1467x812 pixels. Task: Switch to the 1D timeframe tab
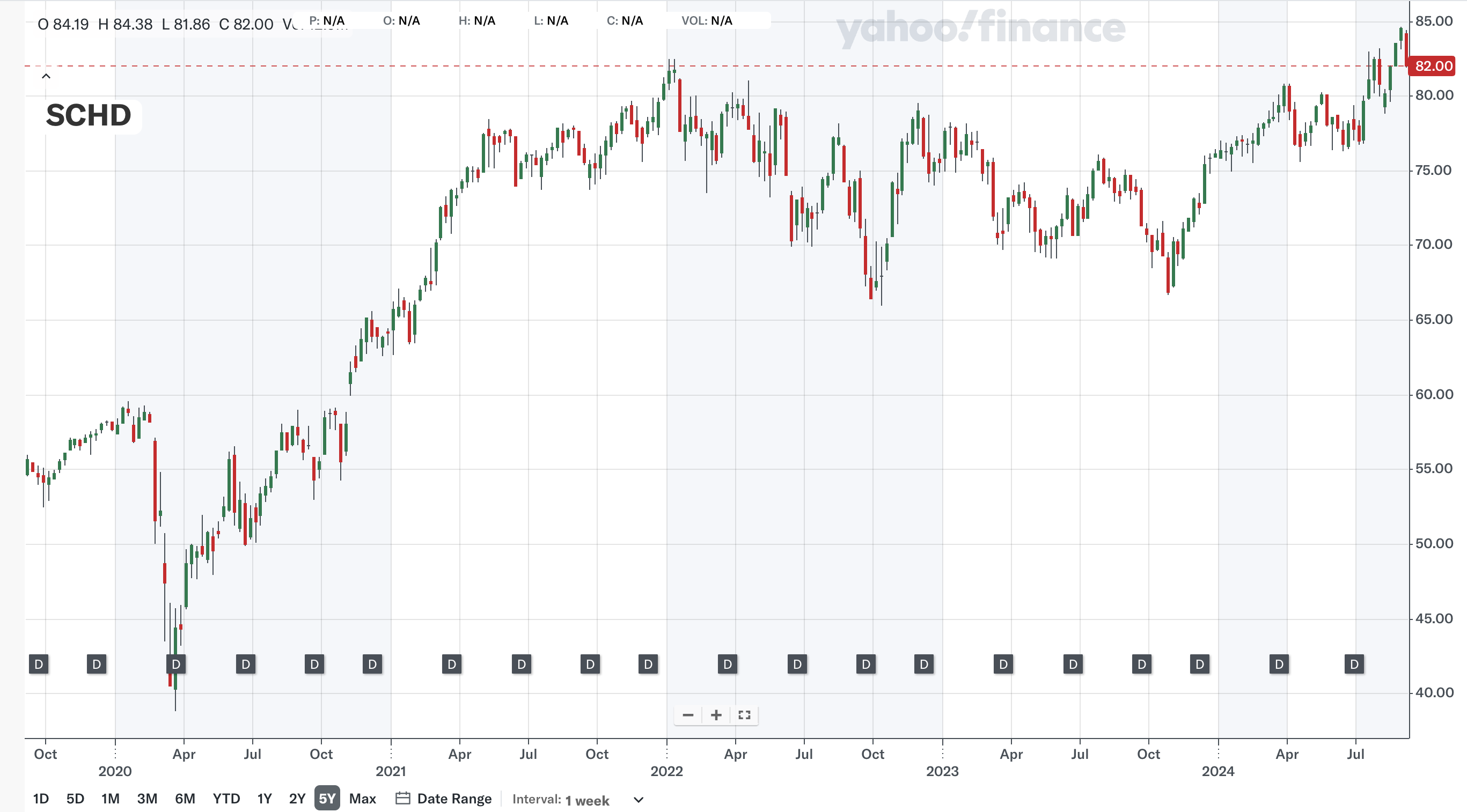pos(40,799)
